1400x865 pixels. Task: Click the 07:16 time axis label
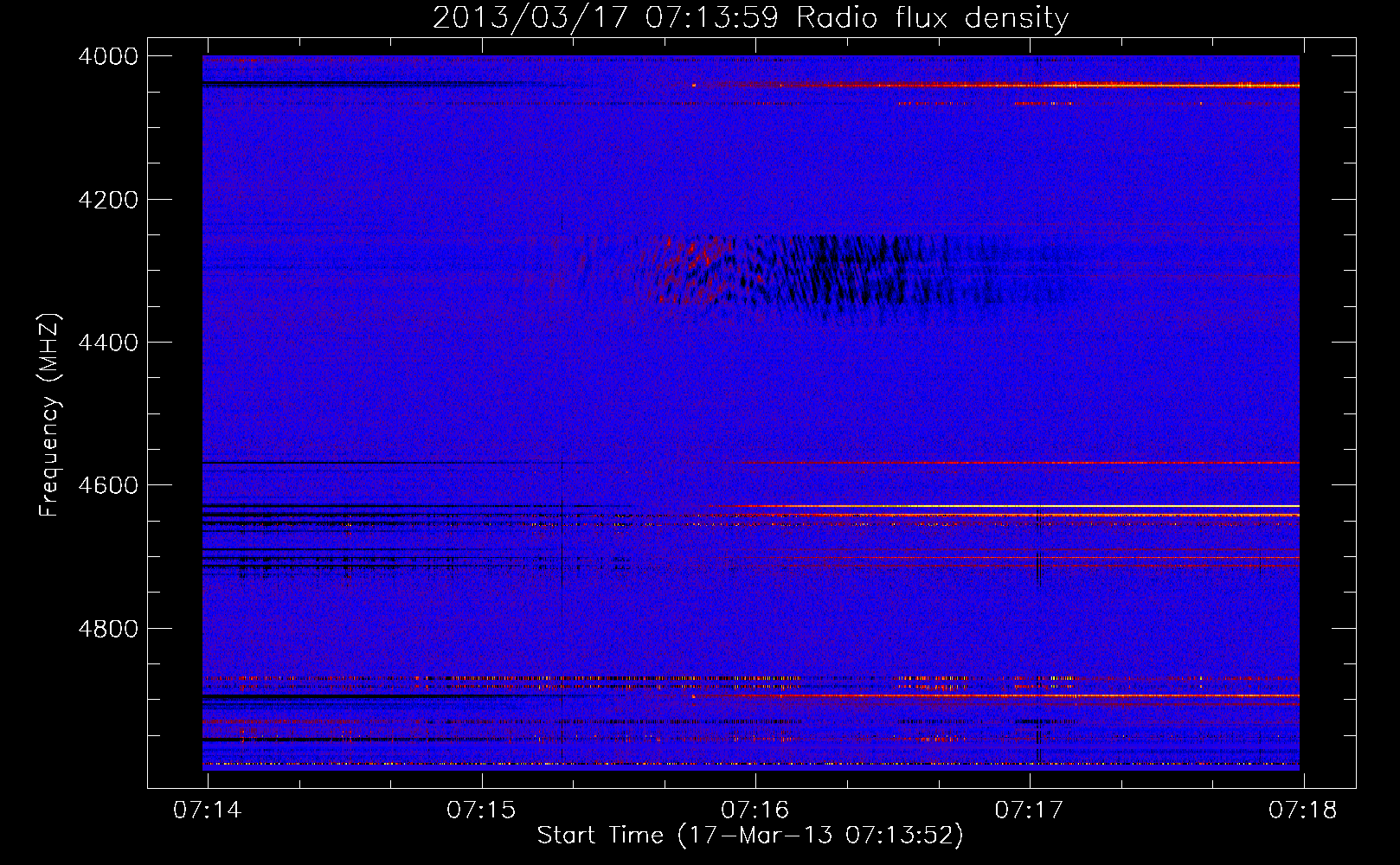click(755, 811)
